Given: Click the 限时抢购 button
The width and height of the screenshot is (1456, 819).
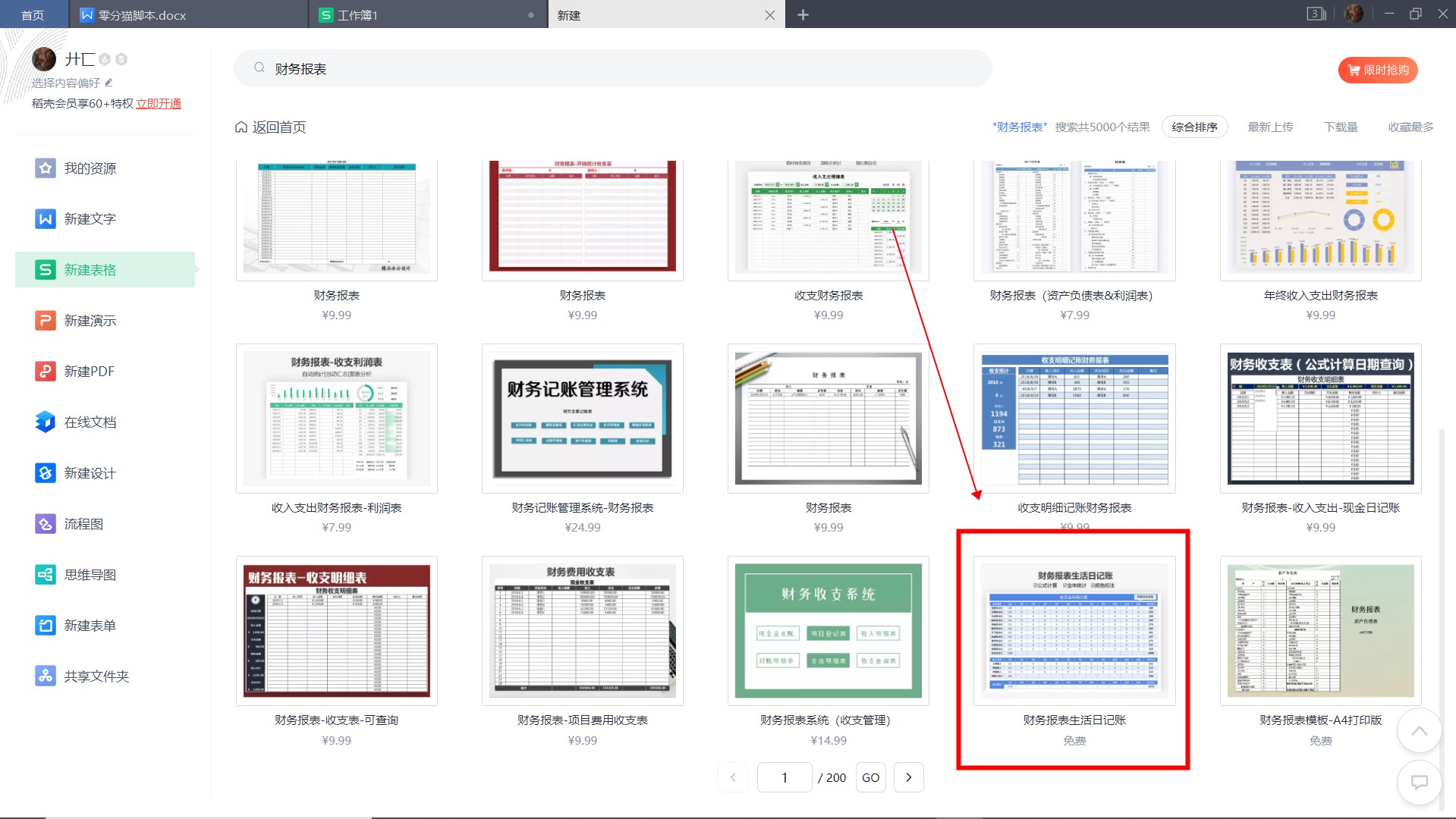Looking at the screenshot, I should coord(1378,70).
